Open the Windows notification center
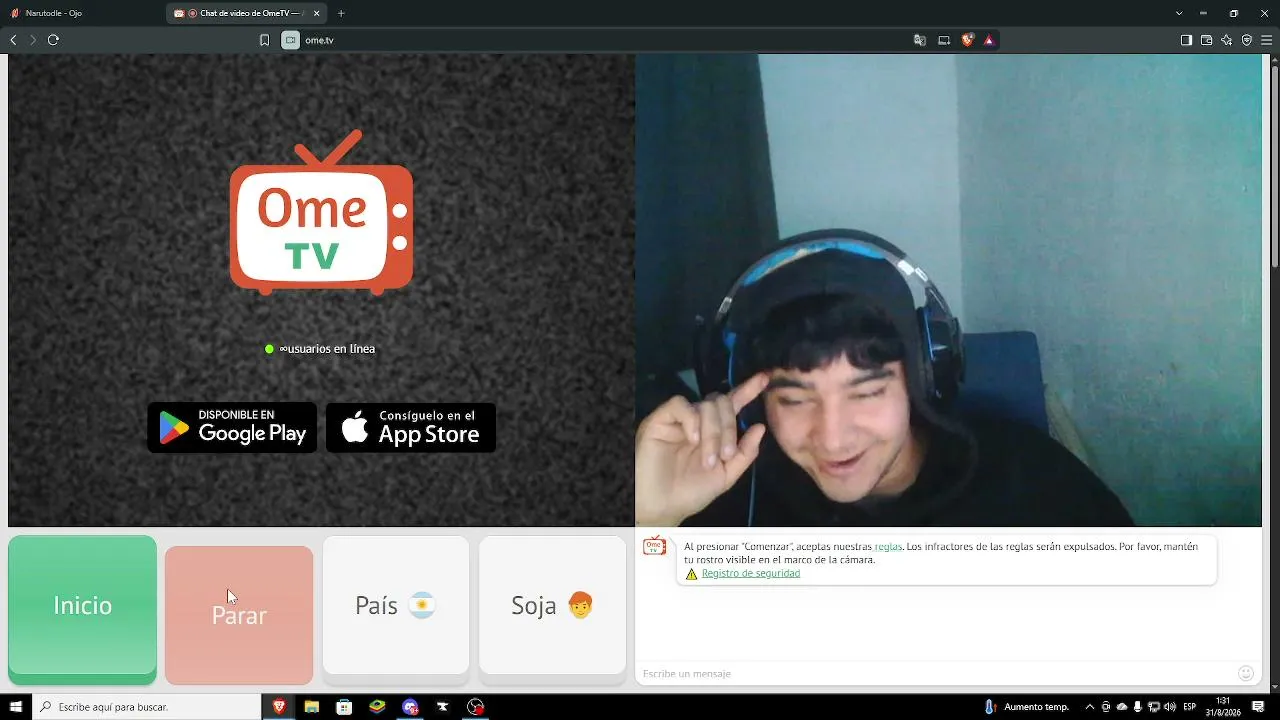Image resolution: width=1280 pixels, height=720 pixels. tap(1258, 707)
